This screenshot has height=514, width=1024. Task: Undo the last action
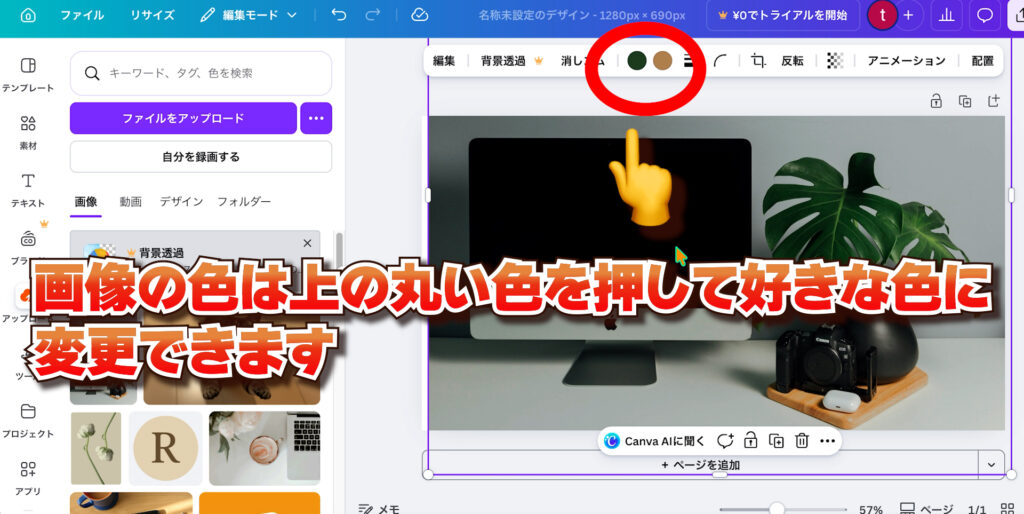(x=339, y=15)
